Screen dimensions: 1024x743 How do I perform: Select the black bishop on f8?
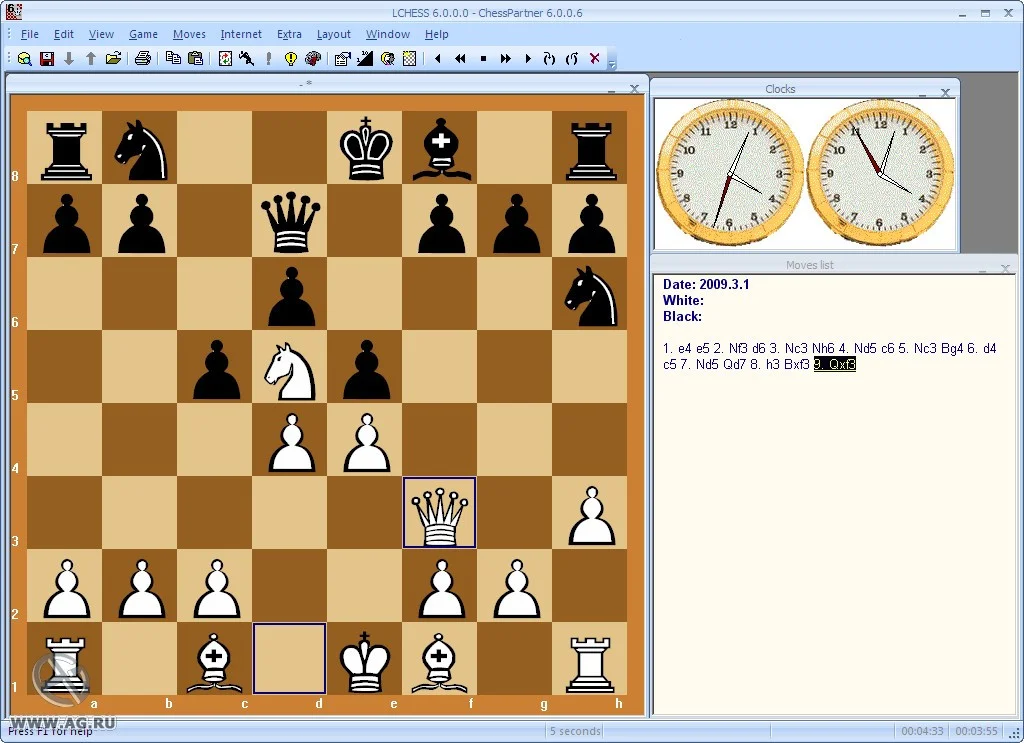pyautogui.click(x=441, y=148)
